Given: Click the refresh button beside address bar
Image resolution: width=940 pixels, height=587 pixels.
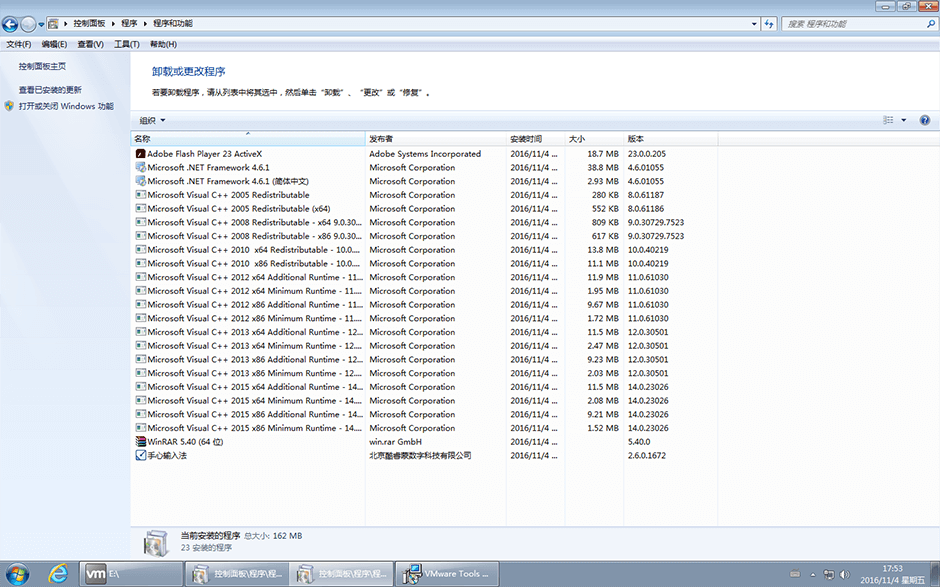Looking at the screenshot, I should [769, 24].
